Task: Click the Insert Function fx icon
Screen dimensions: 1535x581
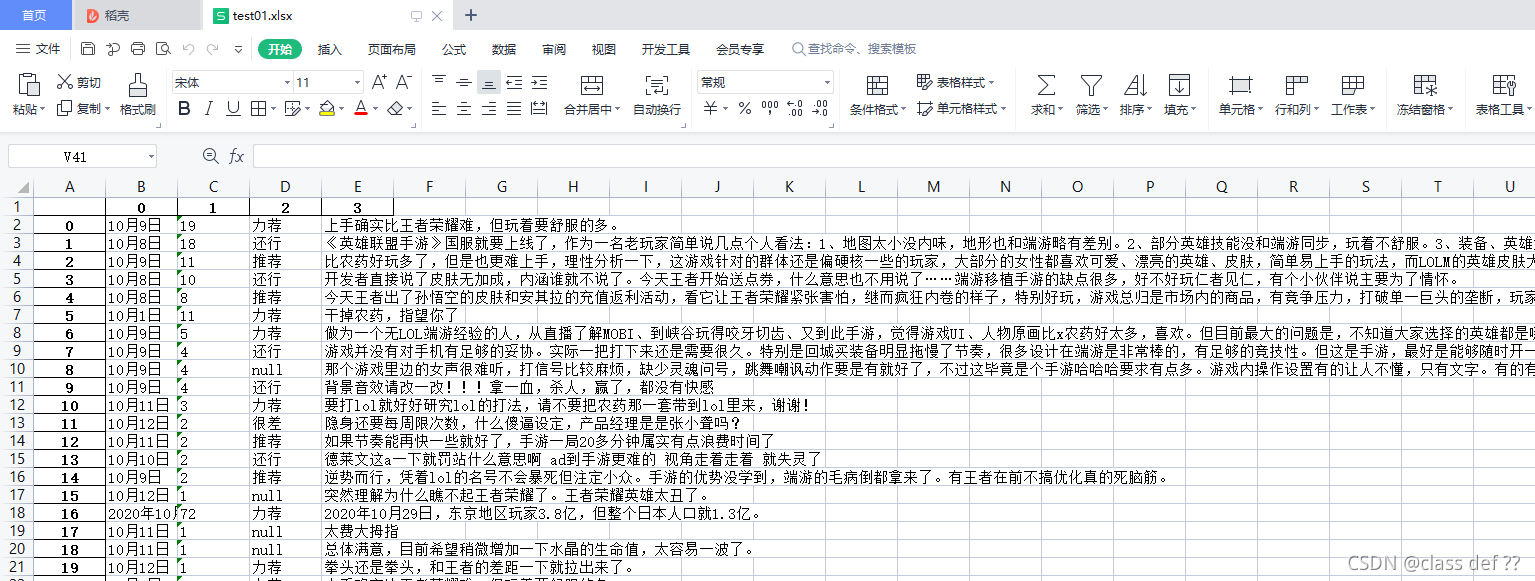Action: [x=237, y=156]
